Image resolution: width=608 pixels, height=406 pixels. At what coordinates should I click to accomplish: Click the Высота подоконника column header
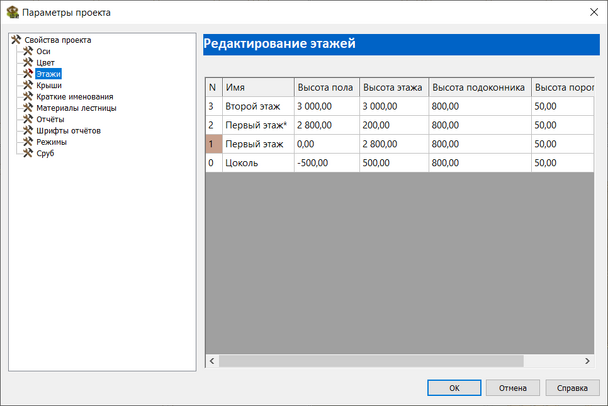pos(480,87)
